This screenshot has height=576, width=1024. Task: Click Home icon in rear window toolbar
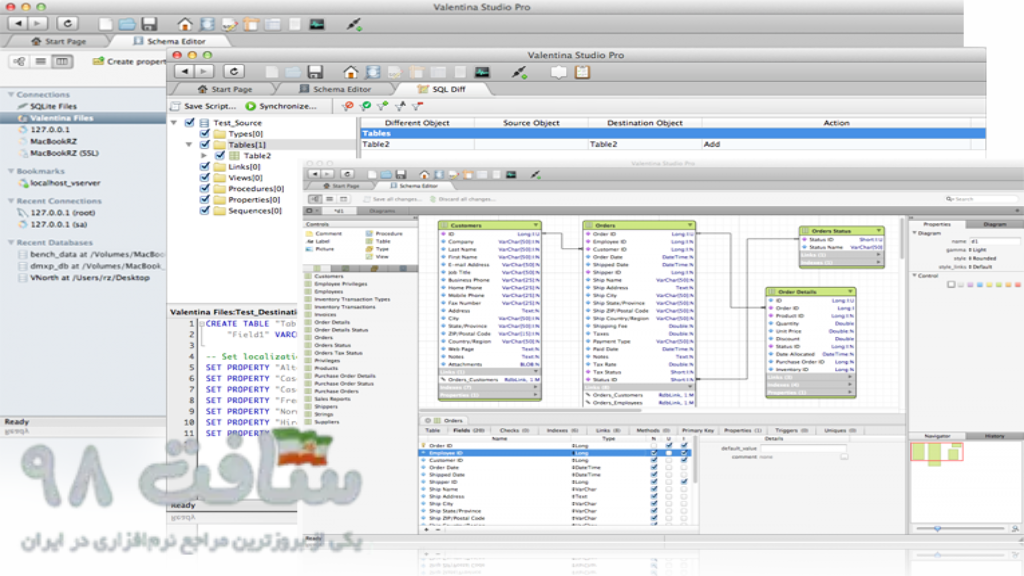point(185,25)
